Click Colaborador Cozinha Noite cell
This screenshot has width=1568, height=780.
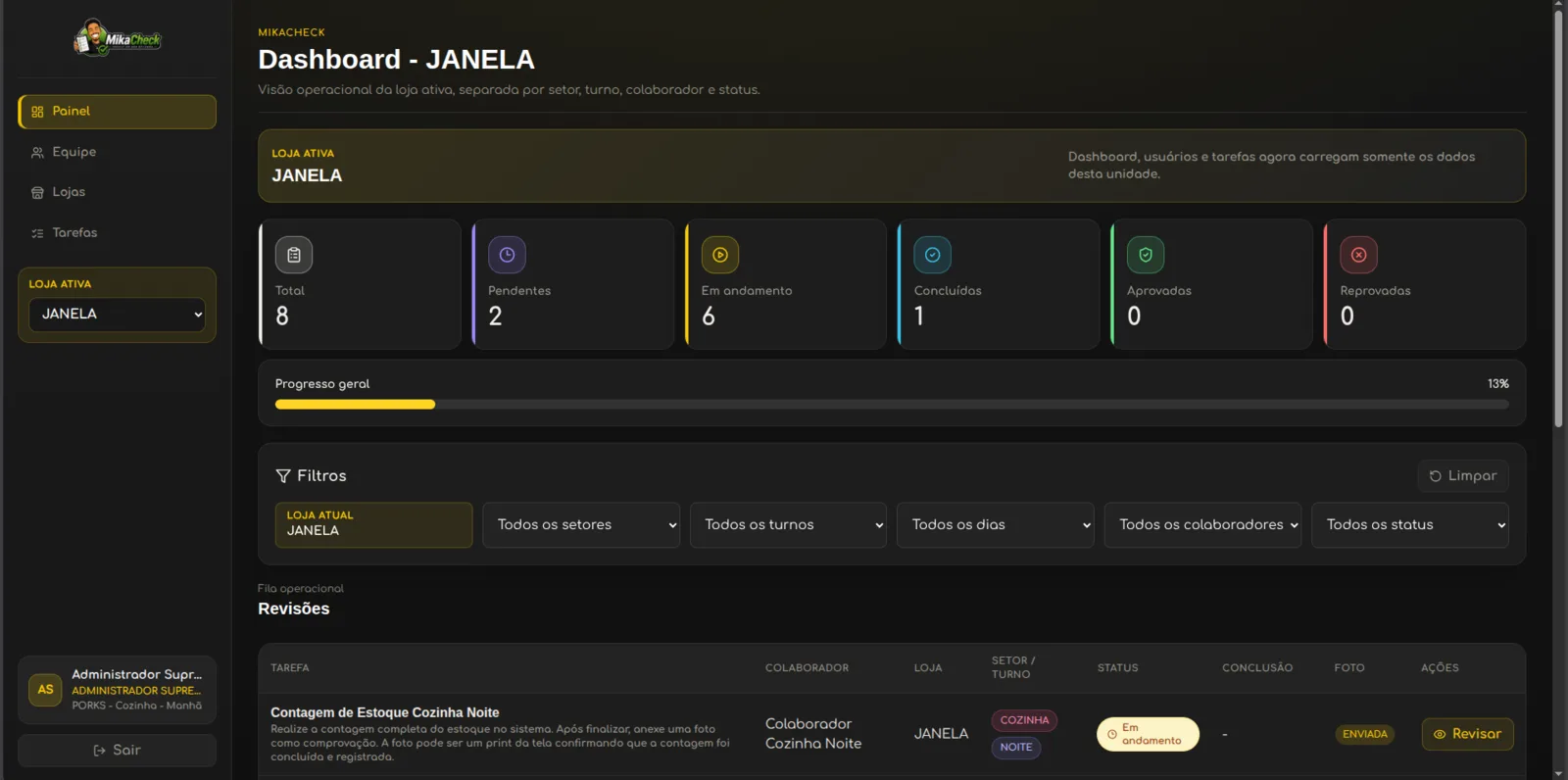click(813, 734)
